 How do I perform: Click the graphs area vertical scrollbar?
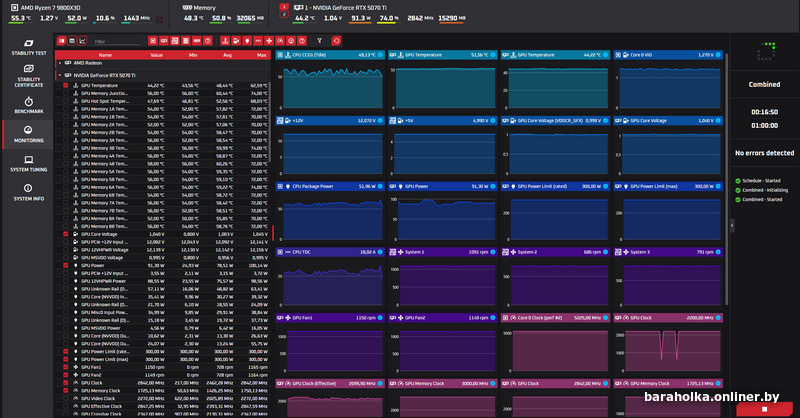coord(726,179)
